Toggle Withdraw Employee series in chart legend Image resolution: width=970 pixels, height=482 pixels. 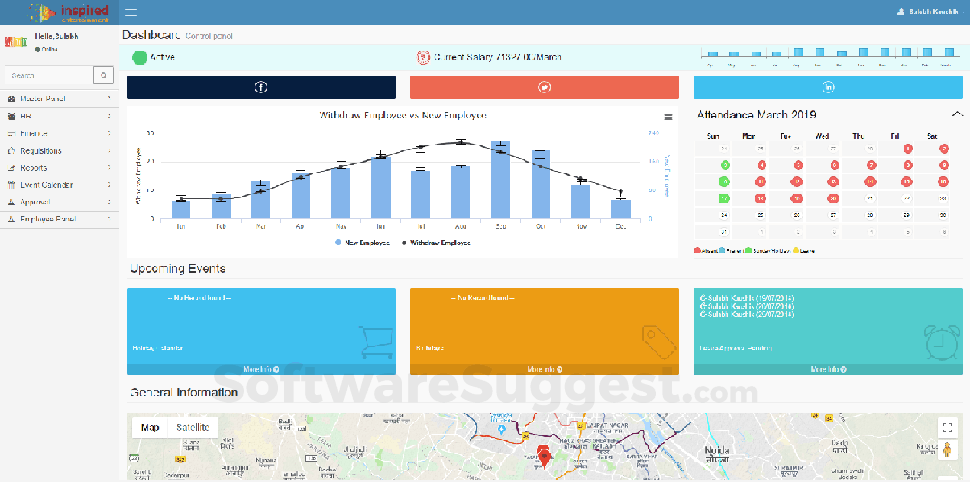coord(436,242)
